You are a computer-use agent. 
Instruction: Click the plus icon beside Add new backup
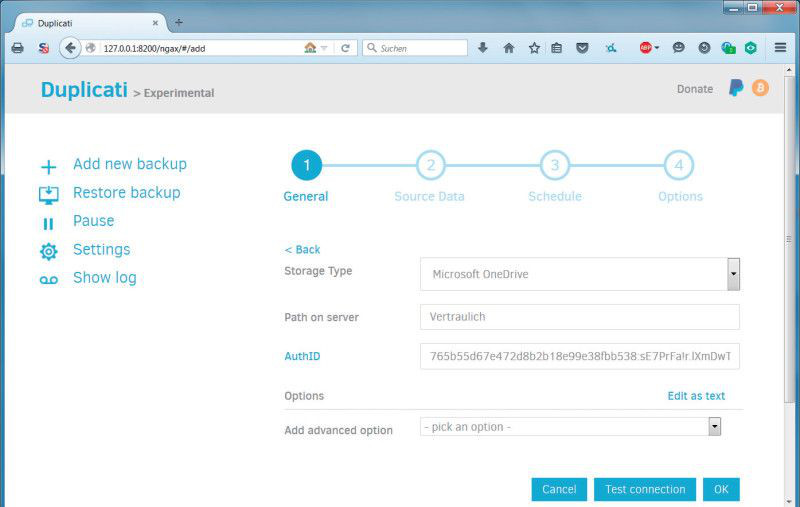click(48, 167)
